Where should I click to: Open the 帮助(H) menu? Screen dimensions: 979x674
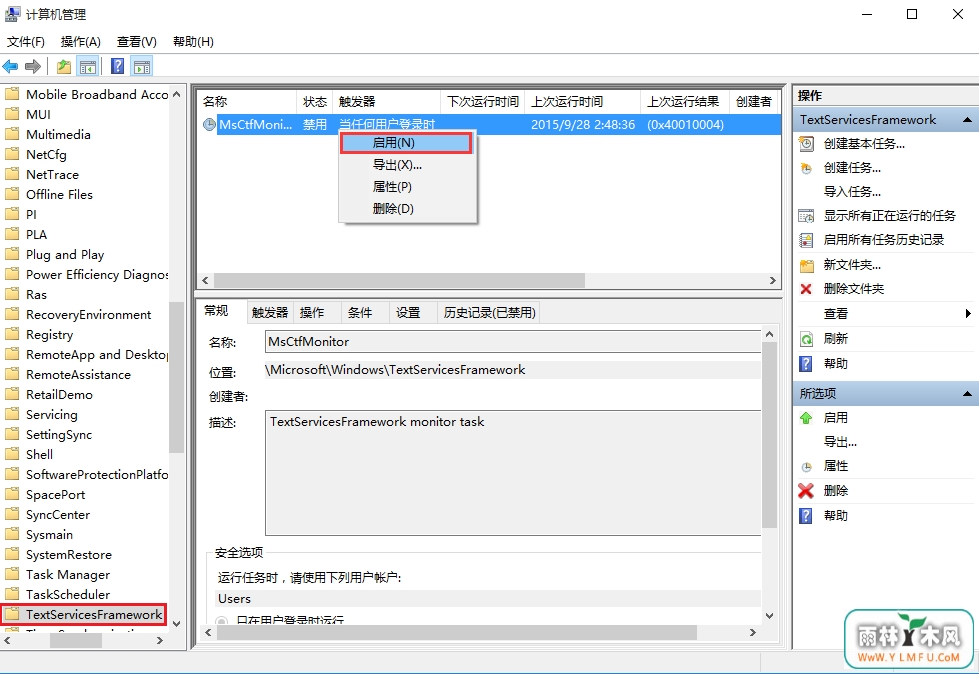[x=193, y=42]
